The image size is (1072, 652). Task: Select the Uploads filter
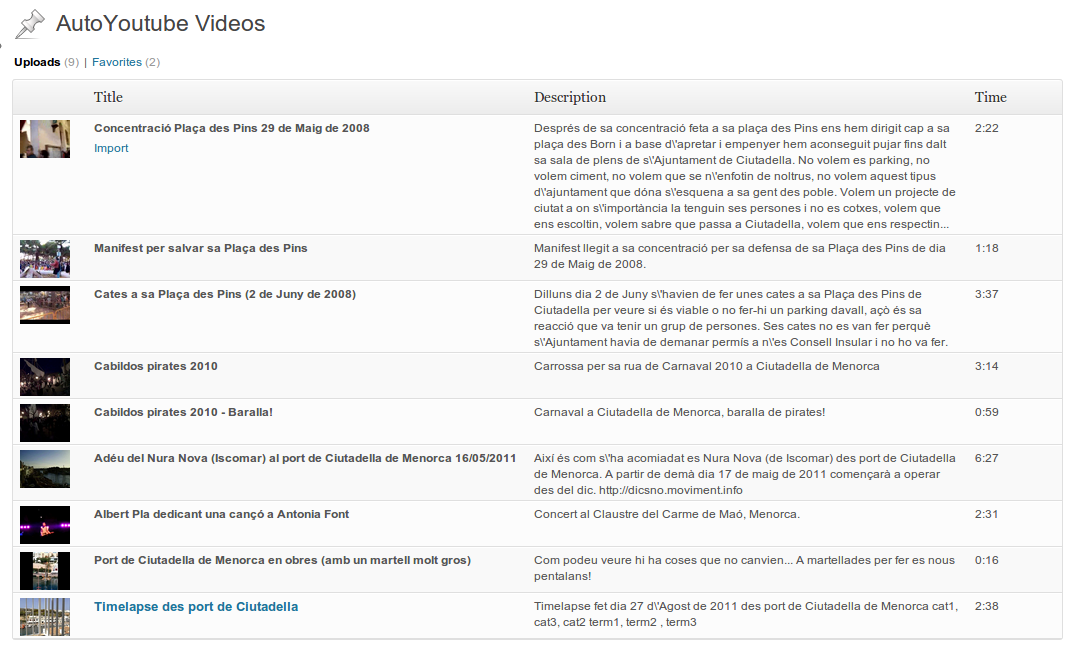[37, 62]
